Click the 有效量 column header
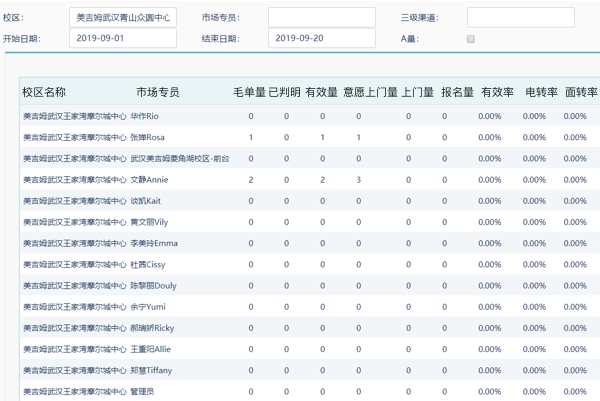Viewport: 600px width, 401px height. [321, 92]
